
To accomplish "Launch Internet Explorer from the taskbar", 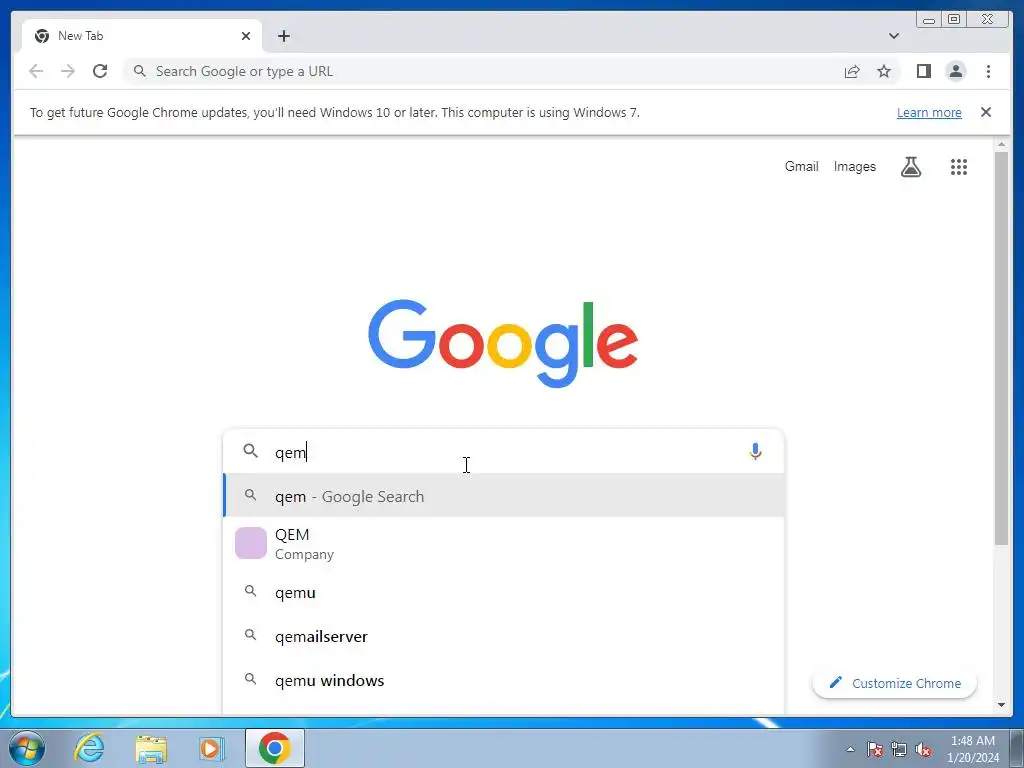I will click(89, 748).
